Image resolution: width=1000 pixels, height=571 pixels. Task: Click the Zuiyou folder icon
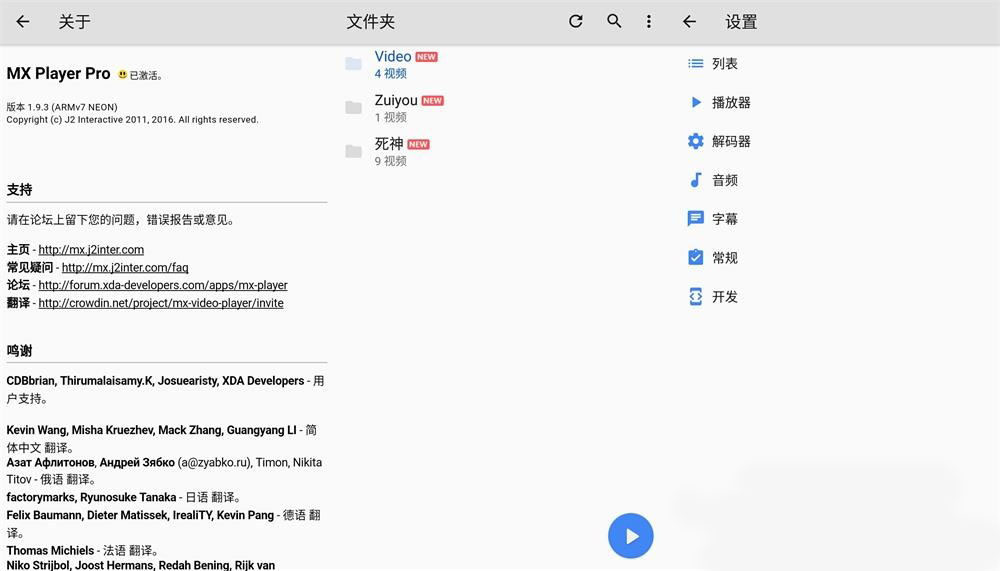[353, 108]
